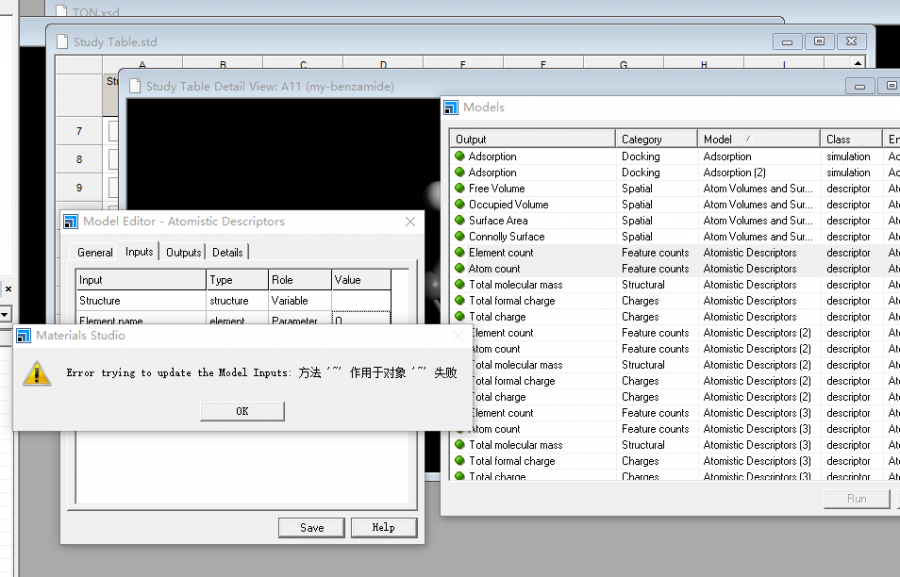
Task: Switch to the General tab in Model Editor
Action: click(x=95, y=253)
